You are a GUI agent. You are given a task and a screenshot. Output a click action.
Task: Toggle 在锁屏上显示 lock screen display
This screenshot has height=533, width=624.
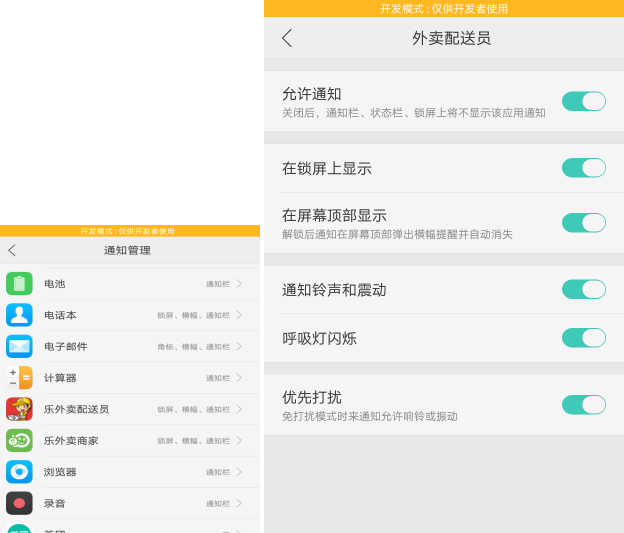[x=583, y=168]
